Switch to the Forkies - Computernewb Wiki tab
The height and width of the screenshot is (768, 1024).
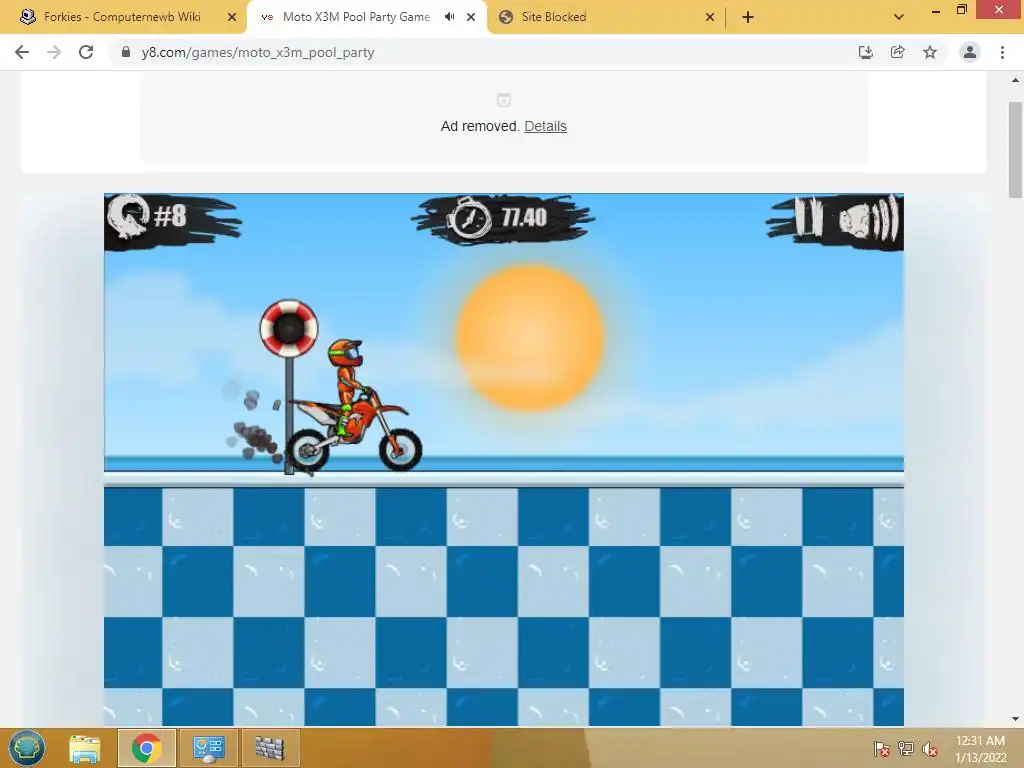(x=122, y=17)
